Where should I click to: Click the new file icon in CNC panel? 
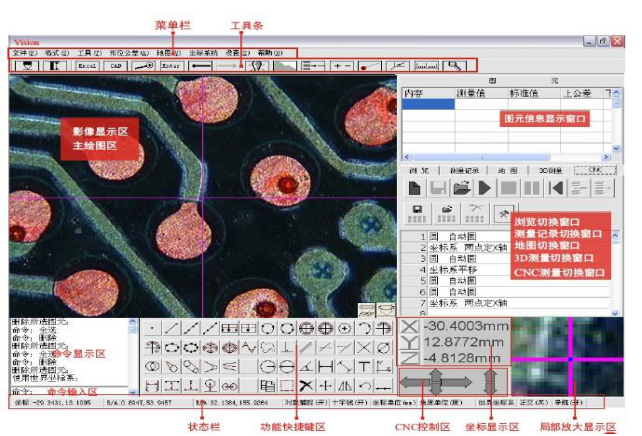pyautogui.click(x=414, y=188)
